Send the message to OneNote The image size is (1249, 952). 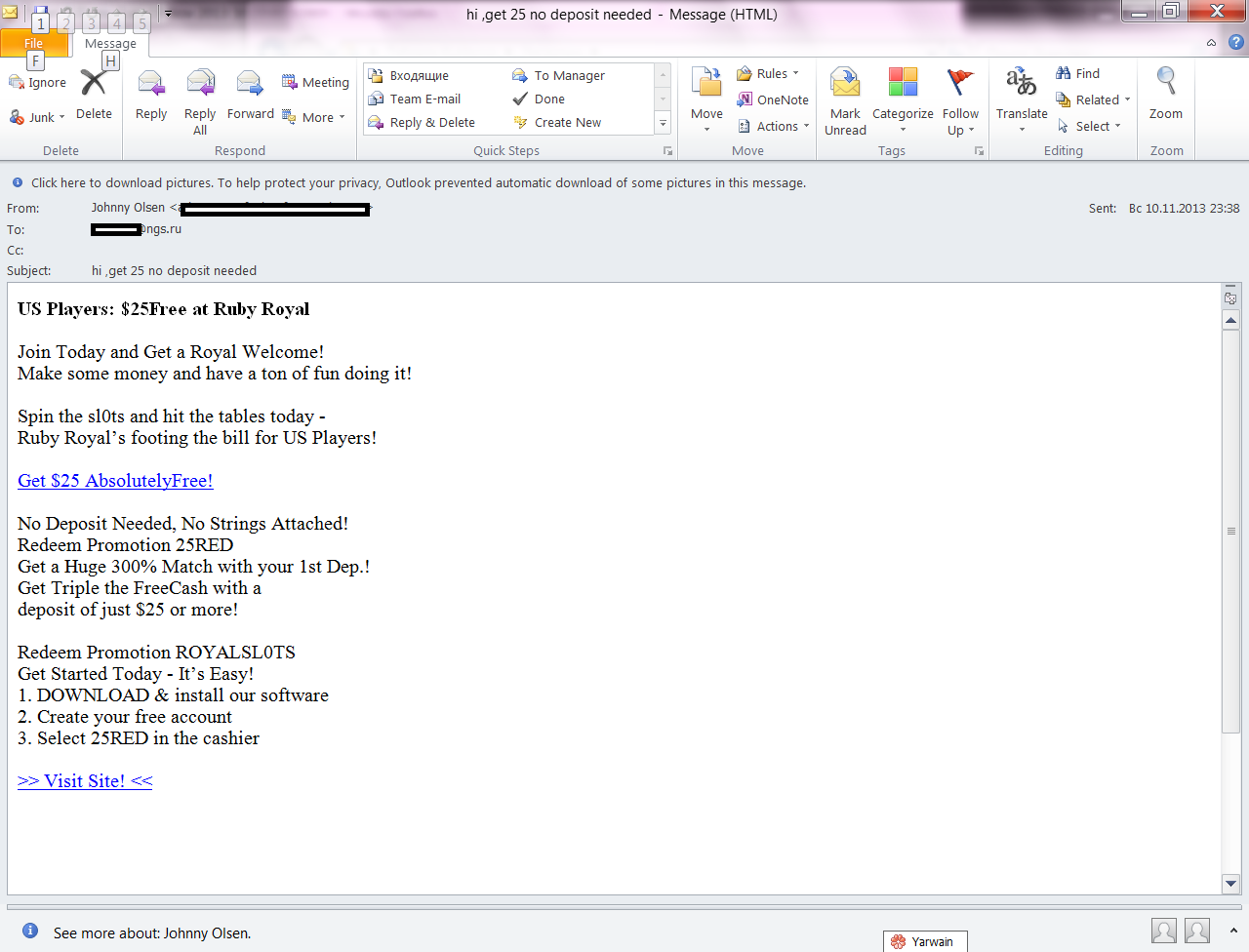tap(773, 99)
